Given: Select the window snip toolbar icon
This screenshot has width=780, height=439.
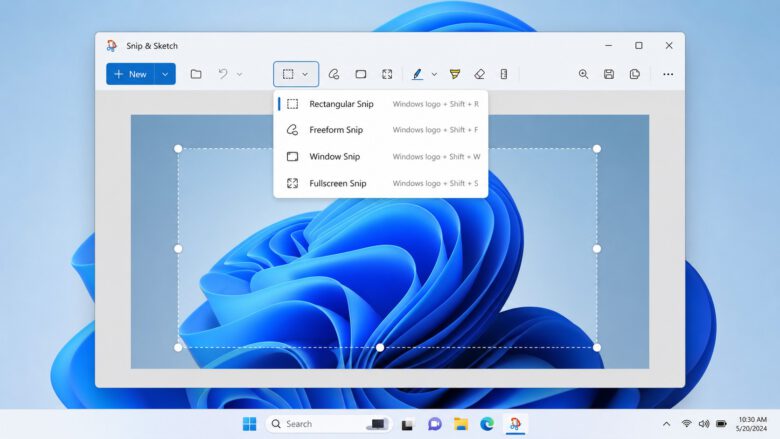Looking at the screenshot, I should point(361,74).
